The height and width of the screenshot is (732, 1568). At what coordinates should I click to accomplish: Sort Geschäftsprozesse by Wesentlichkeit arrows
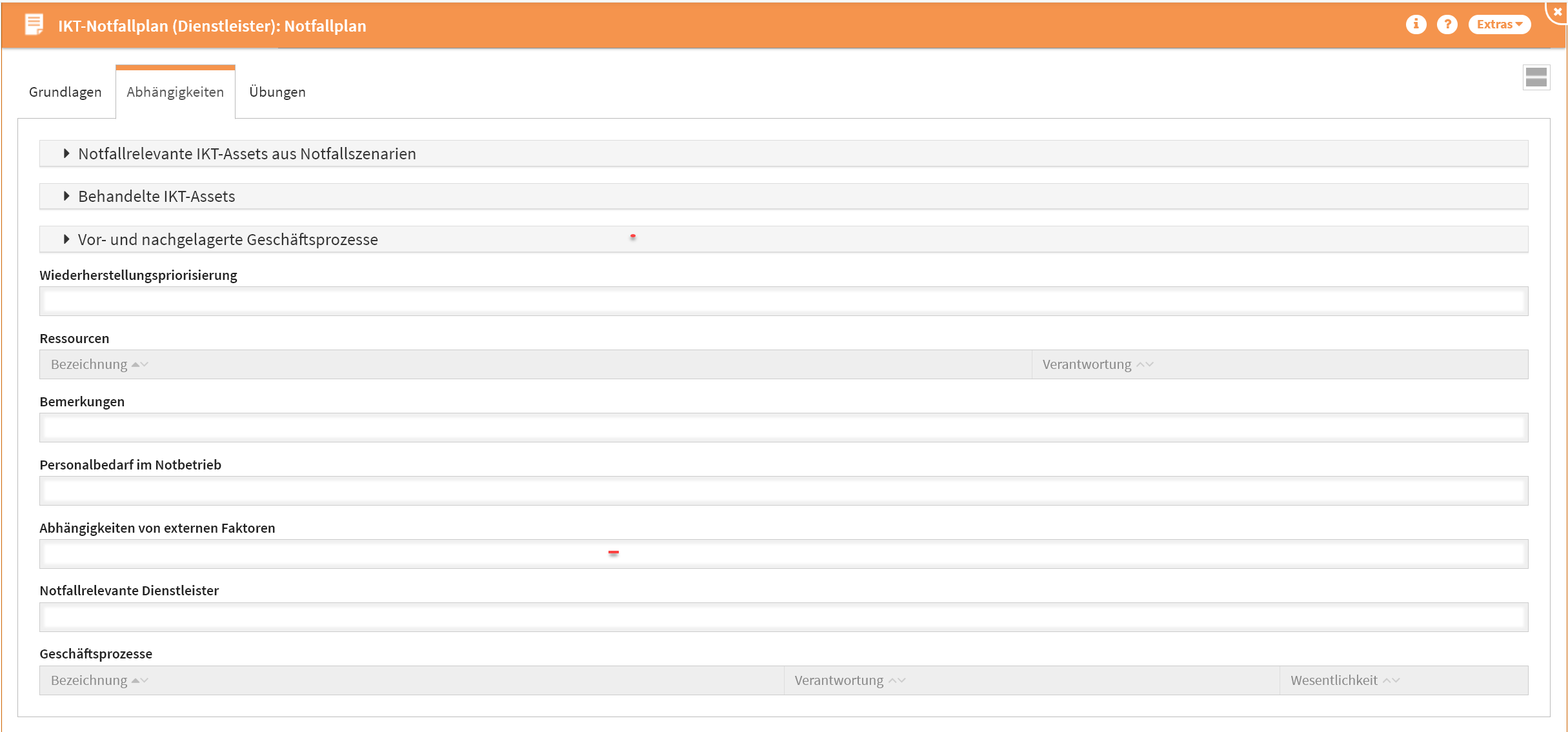coord(1391,680)
